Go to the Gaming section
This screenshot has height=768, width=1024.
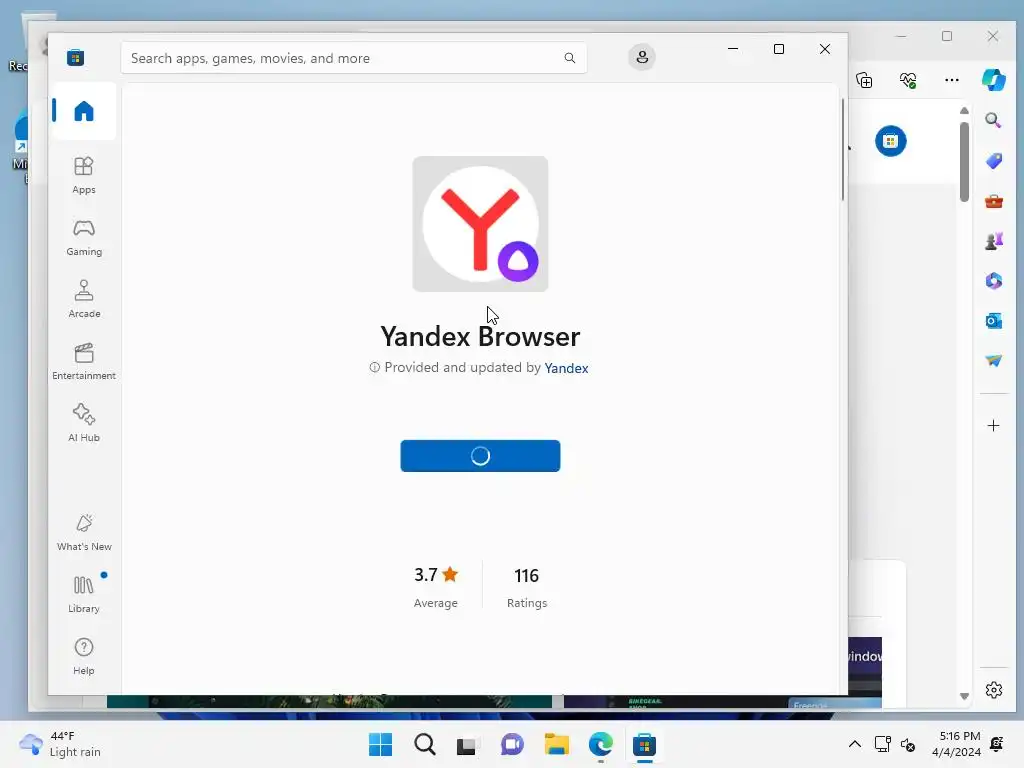click(x=84, y=237)
